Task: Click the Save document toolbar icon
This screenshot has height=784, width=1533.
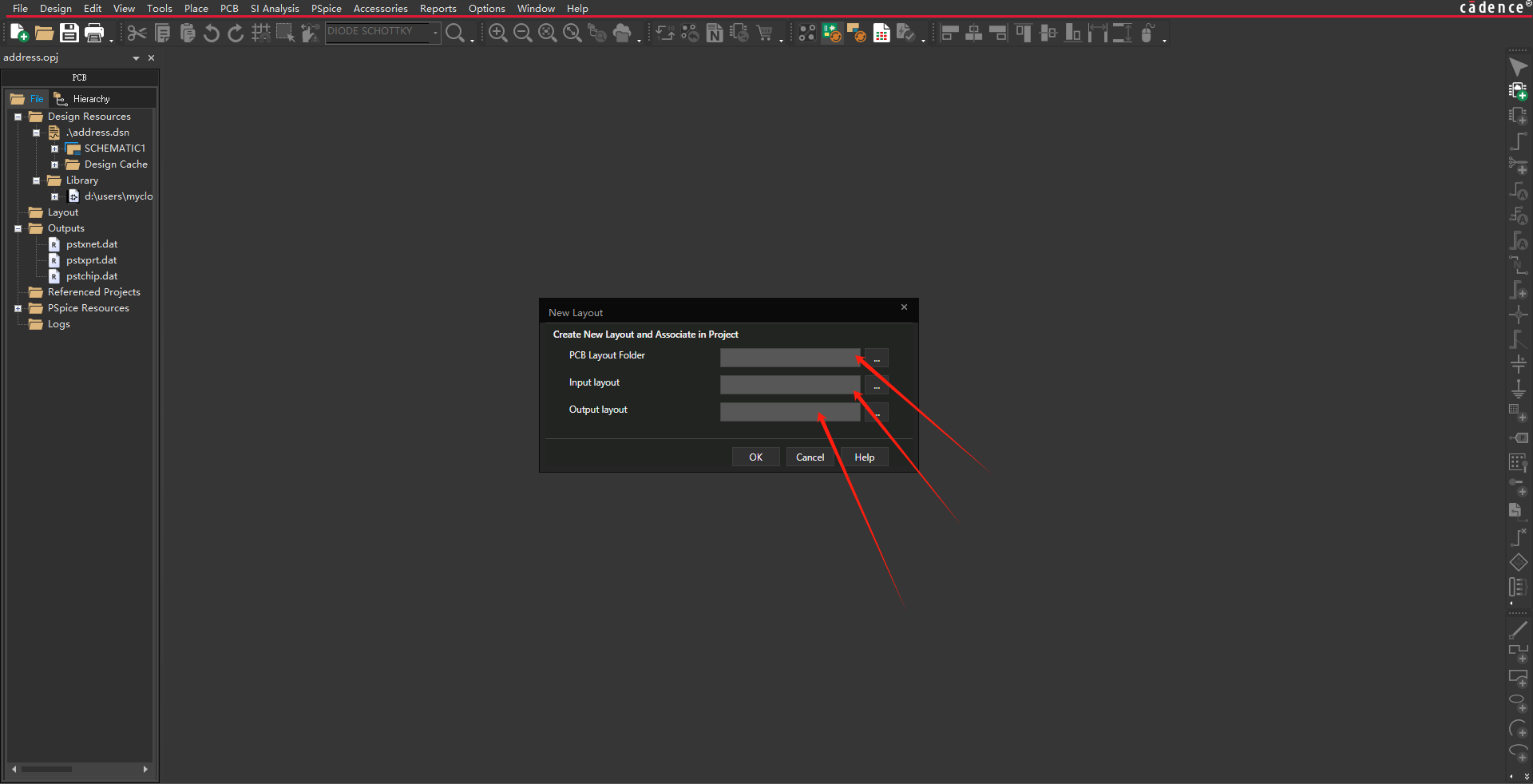Action: coord(69,33)
